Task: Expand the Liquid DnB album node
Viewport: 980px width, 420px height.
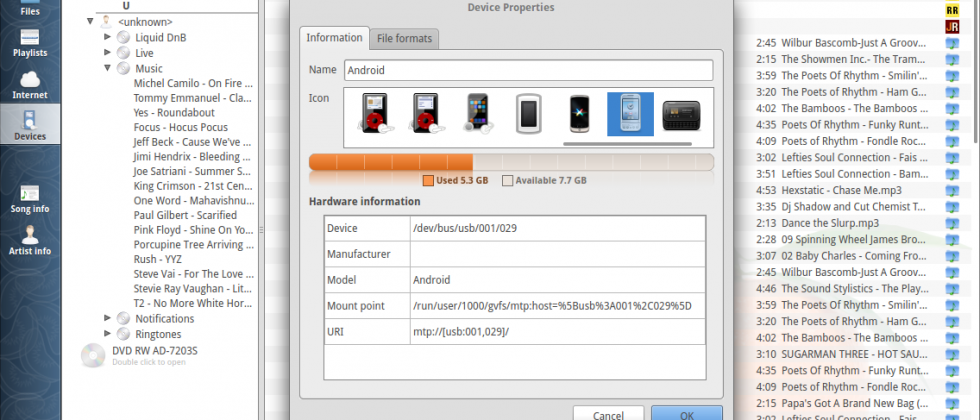Action: (108, 37)
